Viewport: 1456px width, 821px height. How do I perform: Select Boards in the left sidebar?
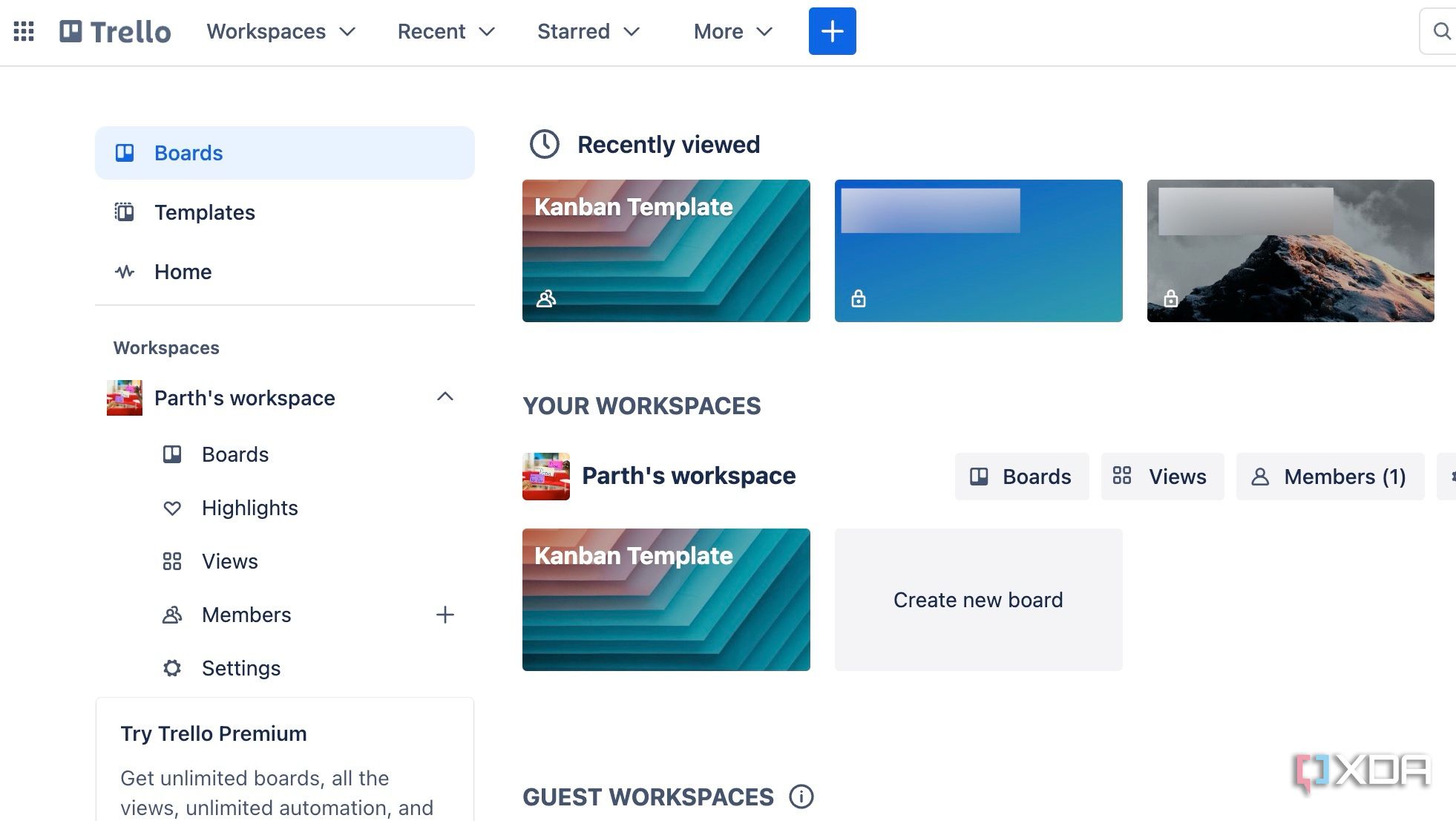pos(188,153)
